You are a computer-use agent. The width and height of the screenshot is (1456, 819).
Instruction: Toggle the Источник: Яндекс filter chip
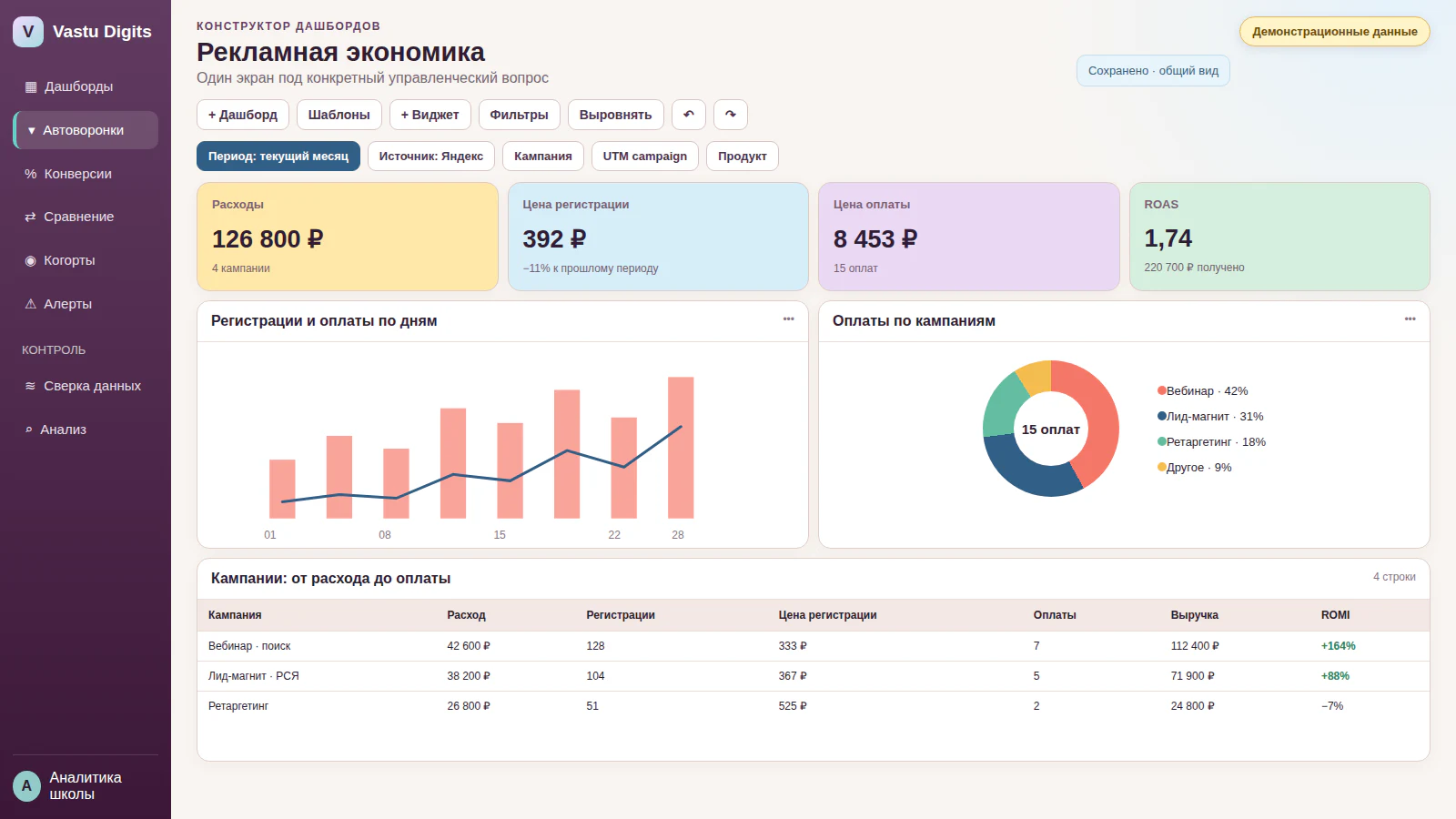click(431, 157)
